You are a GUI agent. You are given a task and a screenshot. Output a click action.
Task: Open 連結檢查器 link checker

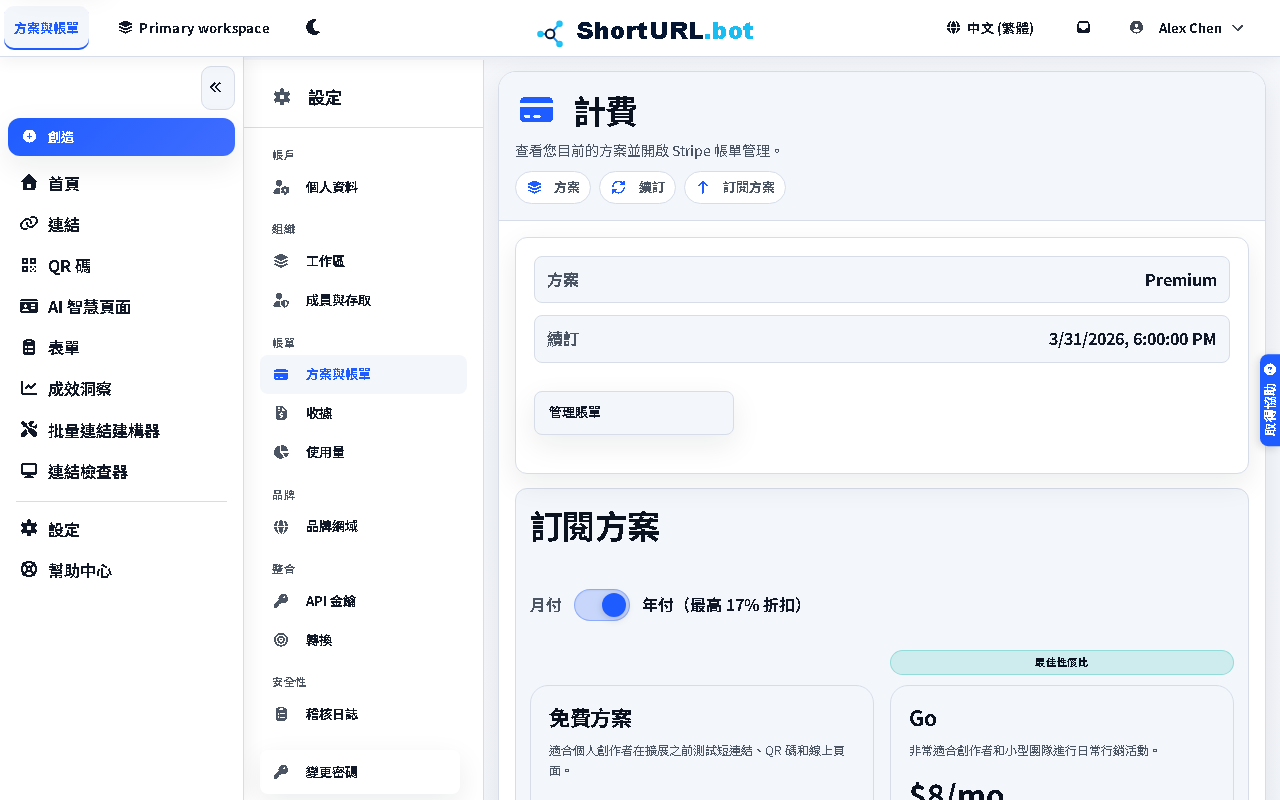121,471
